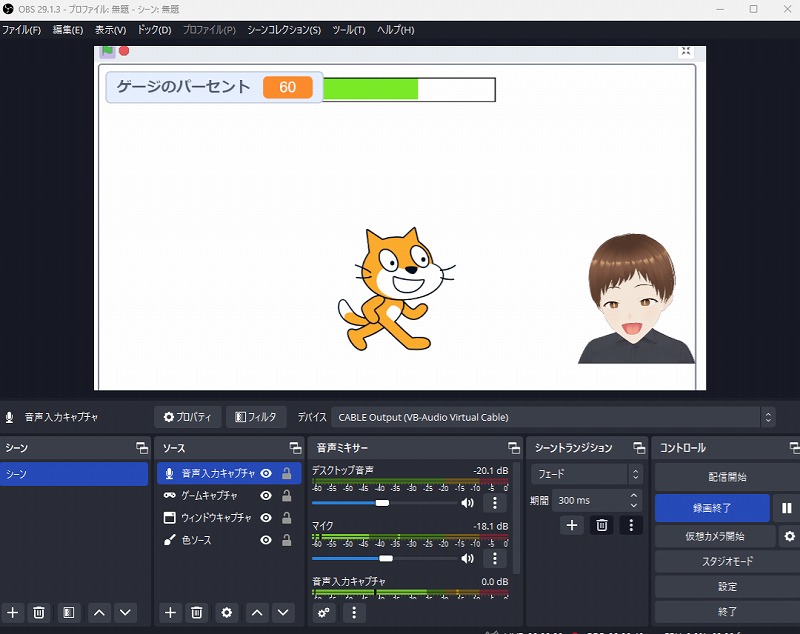Open フェード transition dropdown
The height and width of the screenshot is (634, 800).
pyautogui.click(x=586, y=474)
